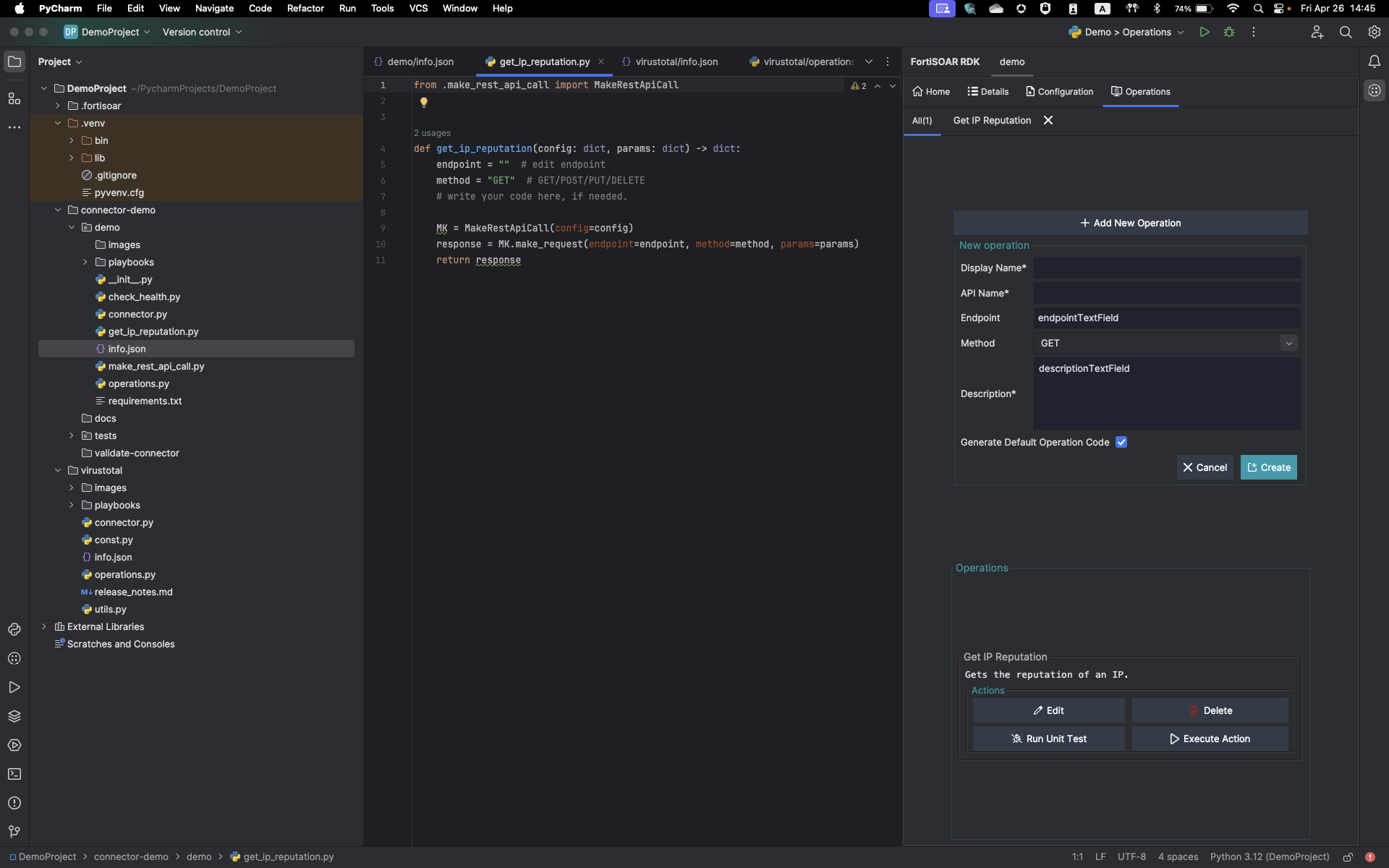Open the Structure tool window icon

click(14, 98)
